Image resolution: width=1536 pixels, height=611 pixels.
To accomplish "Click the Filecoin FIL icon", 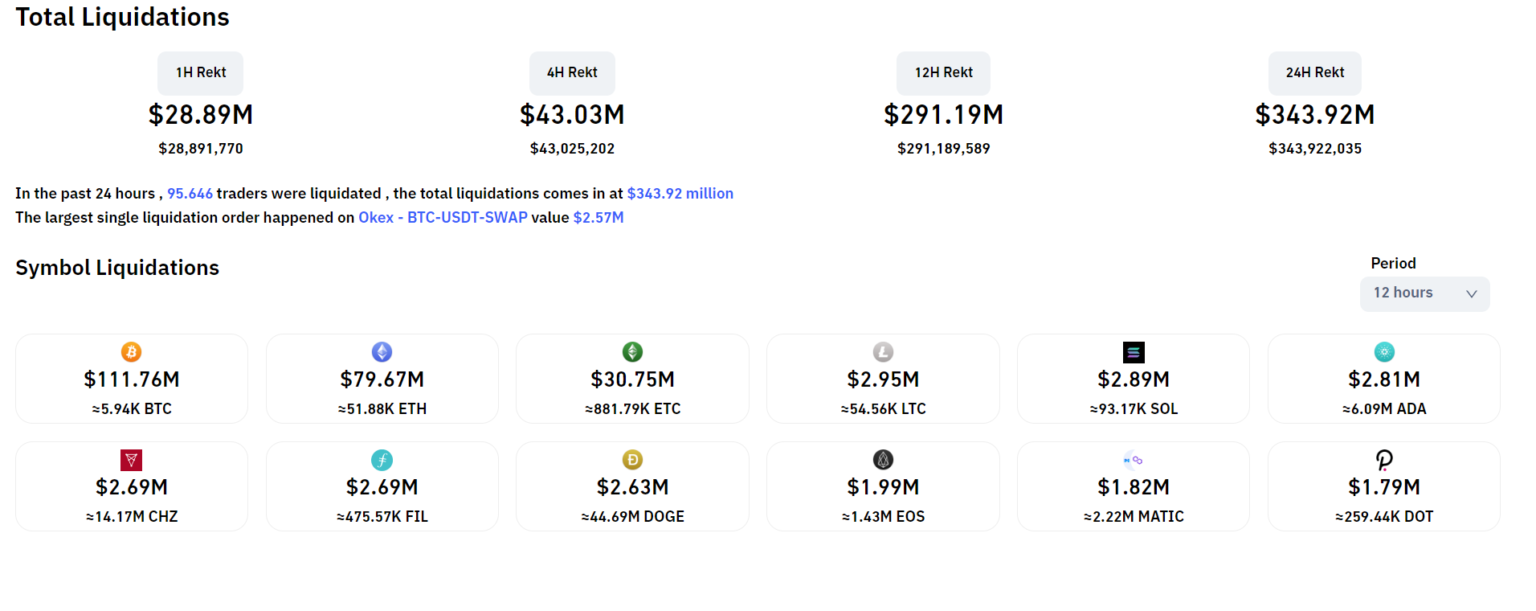I will 382,460.
